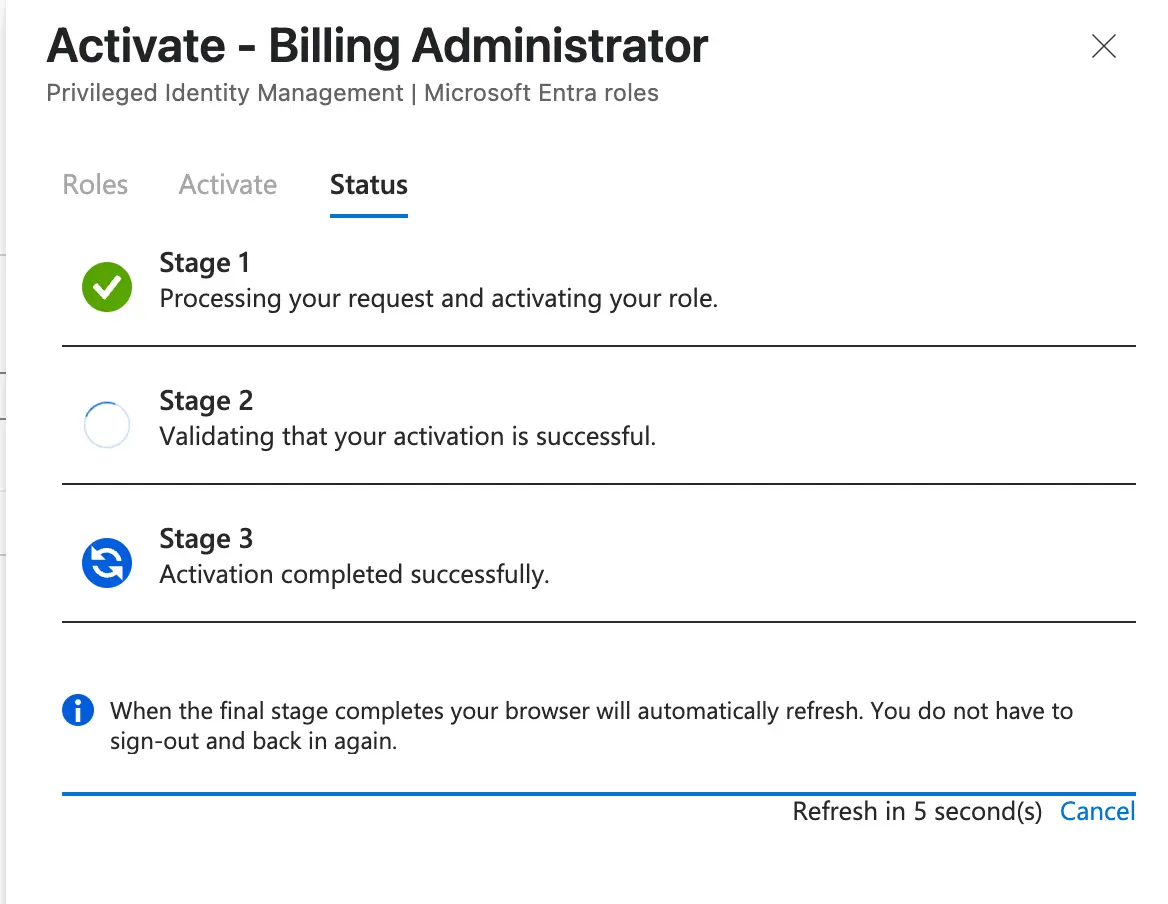Click the loading spinner beside Stage 2

pos(107,426)
